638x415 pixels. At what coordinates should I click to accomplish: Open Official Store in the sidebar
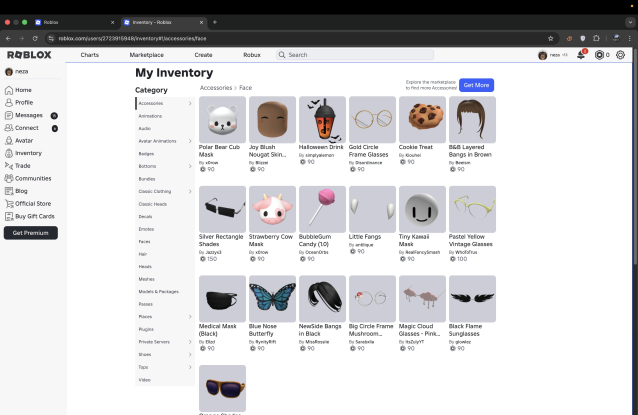click(33, 203)
